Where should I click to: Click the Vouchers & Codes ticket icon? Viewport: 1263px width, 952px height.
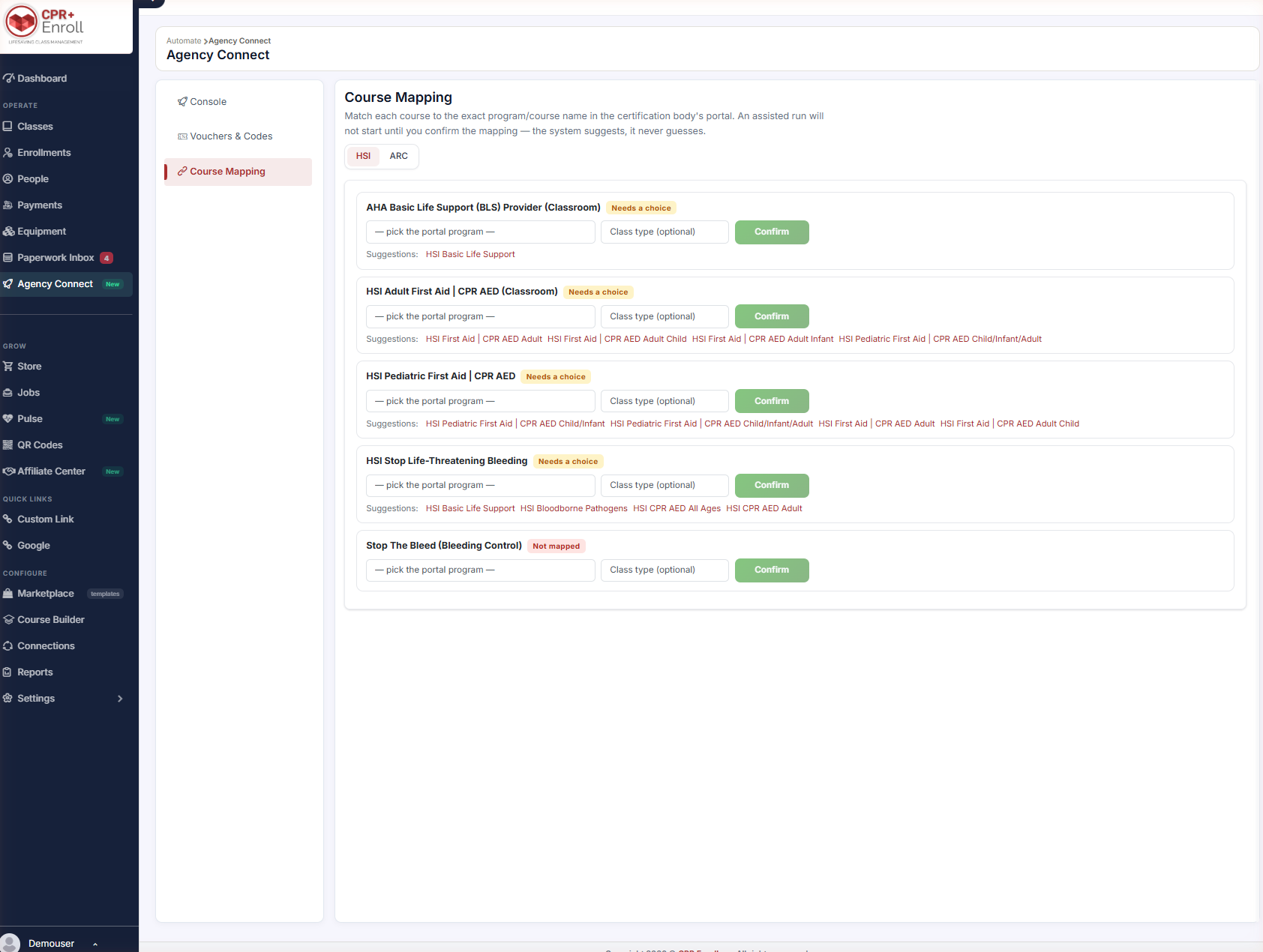coord(182,136)
